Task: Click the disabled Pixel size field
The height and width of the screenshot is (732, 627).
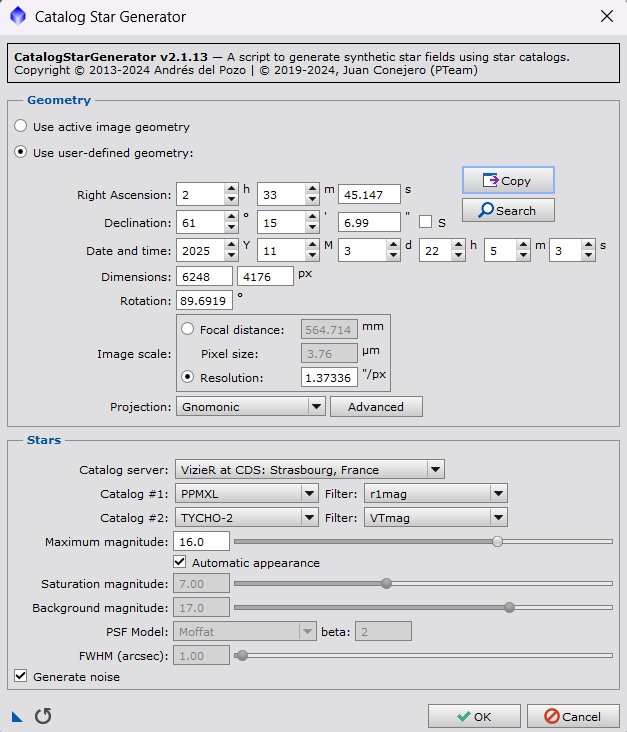Action: (329, 353)
